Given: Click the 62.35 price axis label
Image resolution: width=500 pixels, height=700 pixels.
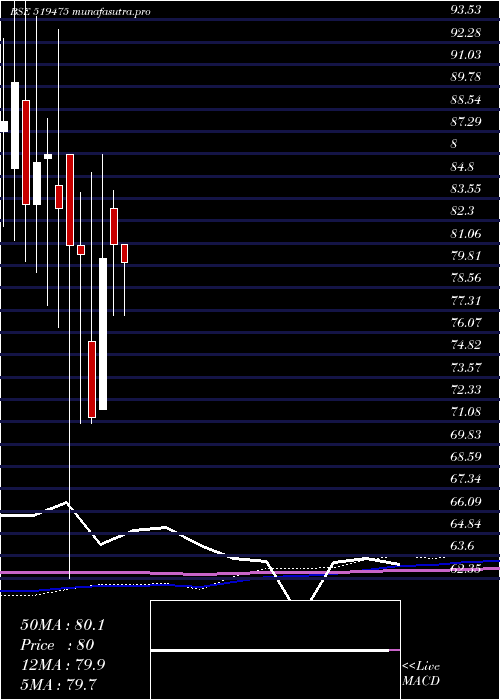Looking at the screenshot, I should [466, 568].
